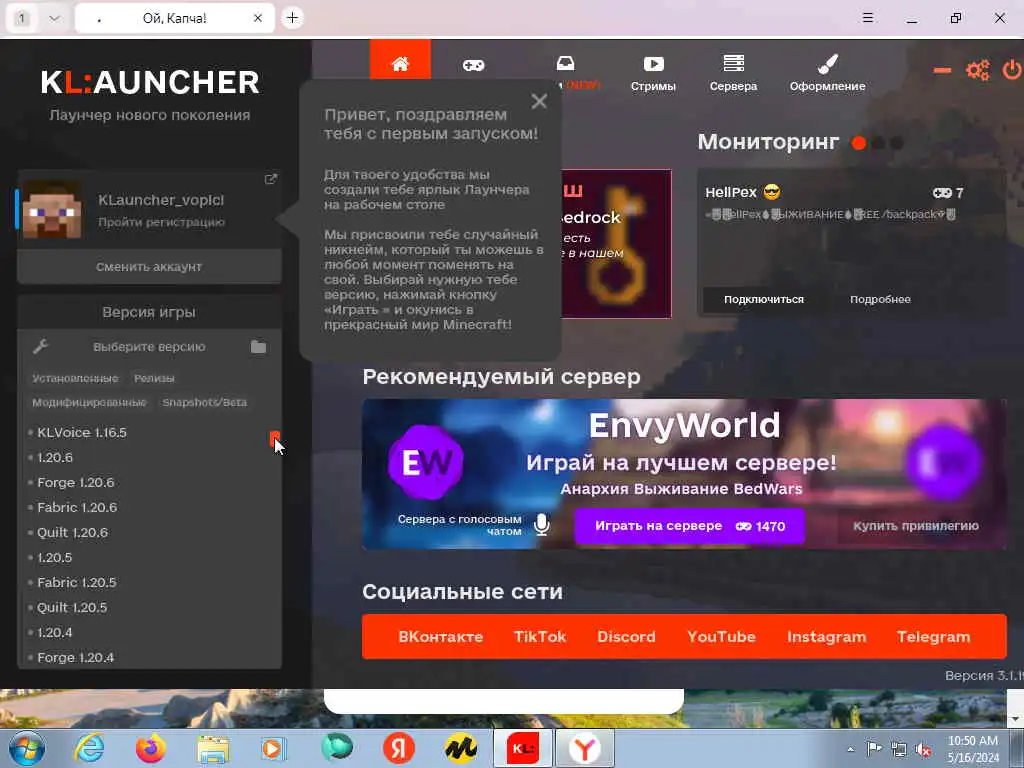Click Пройти регистрацию link
The image size is (1024, 768).
[x=161, y=222]
